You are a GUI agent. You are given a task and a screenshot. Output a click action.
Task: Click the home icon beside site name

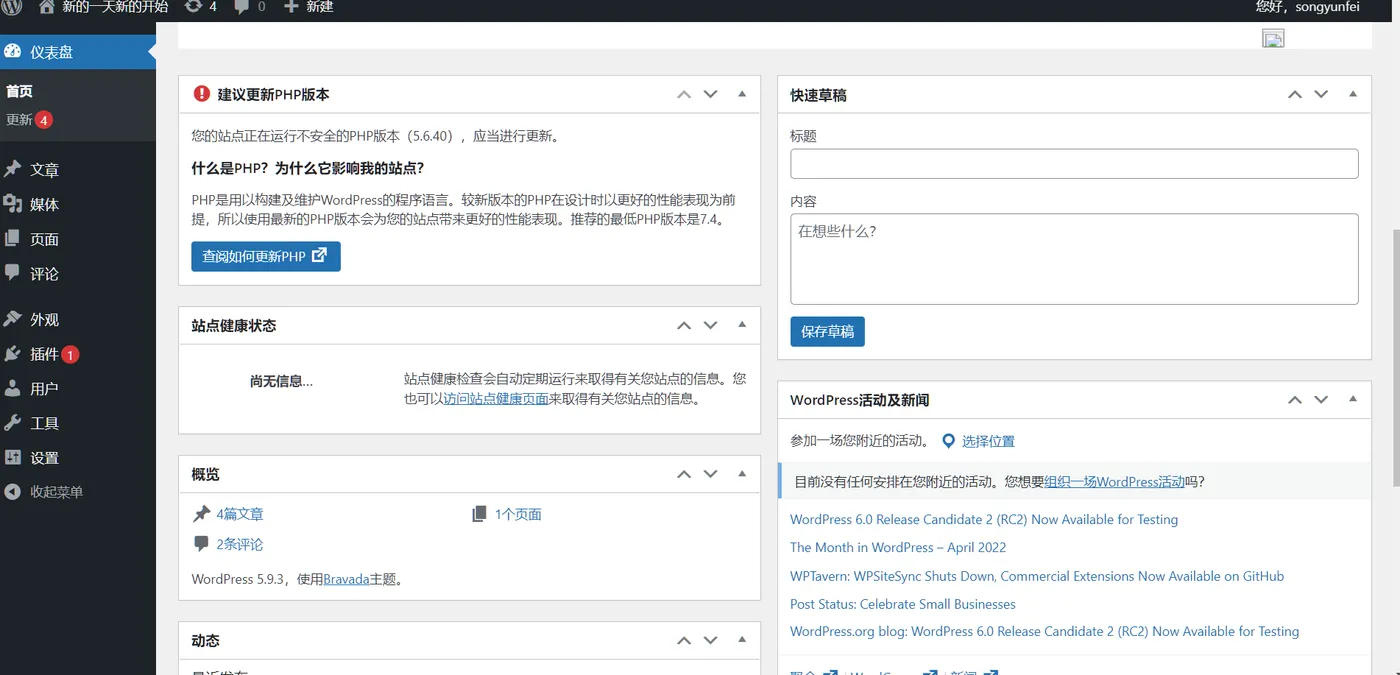tap(47, 6)
